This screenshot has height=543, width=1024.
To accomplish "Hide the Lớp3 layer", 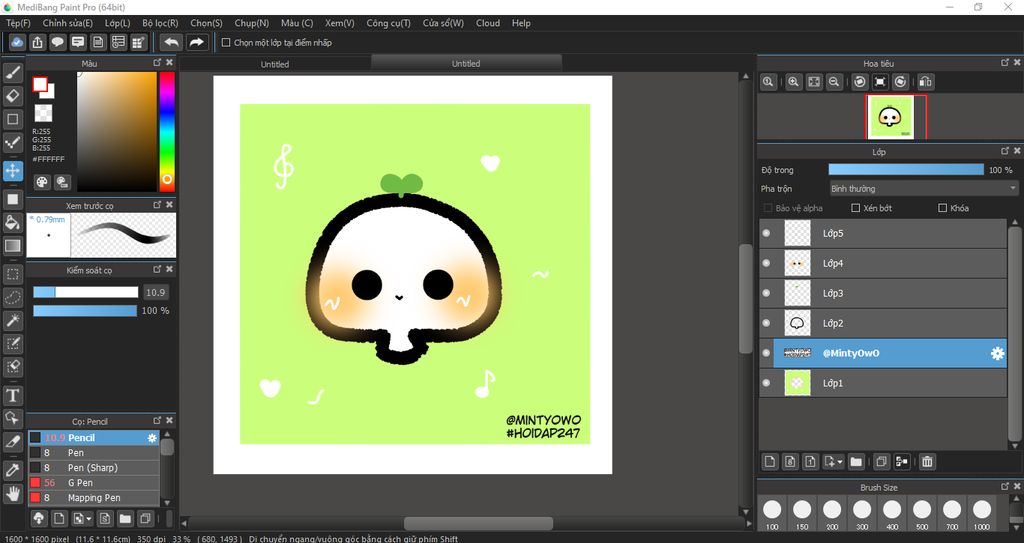I will point(767,293).
